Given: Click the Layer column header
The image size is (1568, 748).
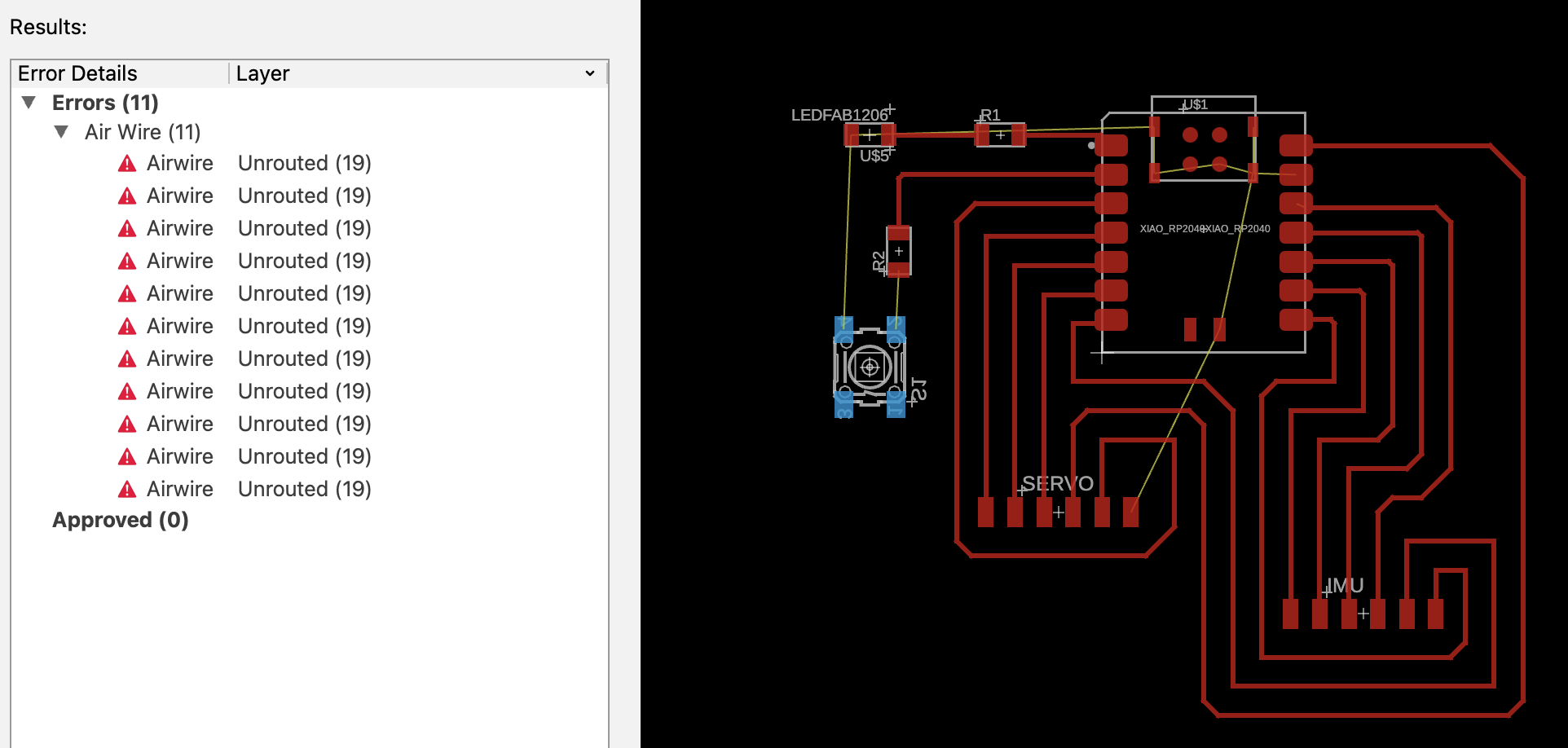Looking at the screenshot, I should [x=262, y=73].
